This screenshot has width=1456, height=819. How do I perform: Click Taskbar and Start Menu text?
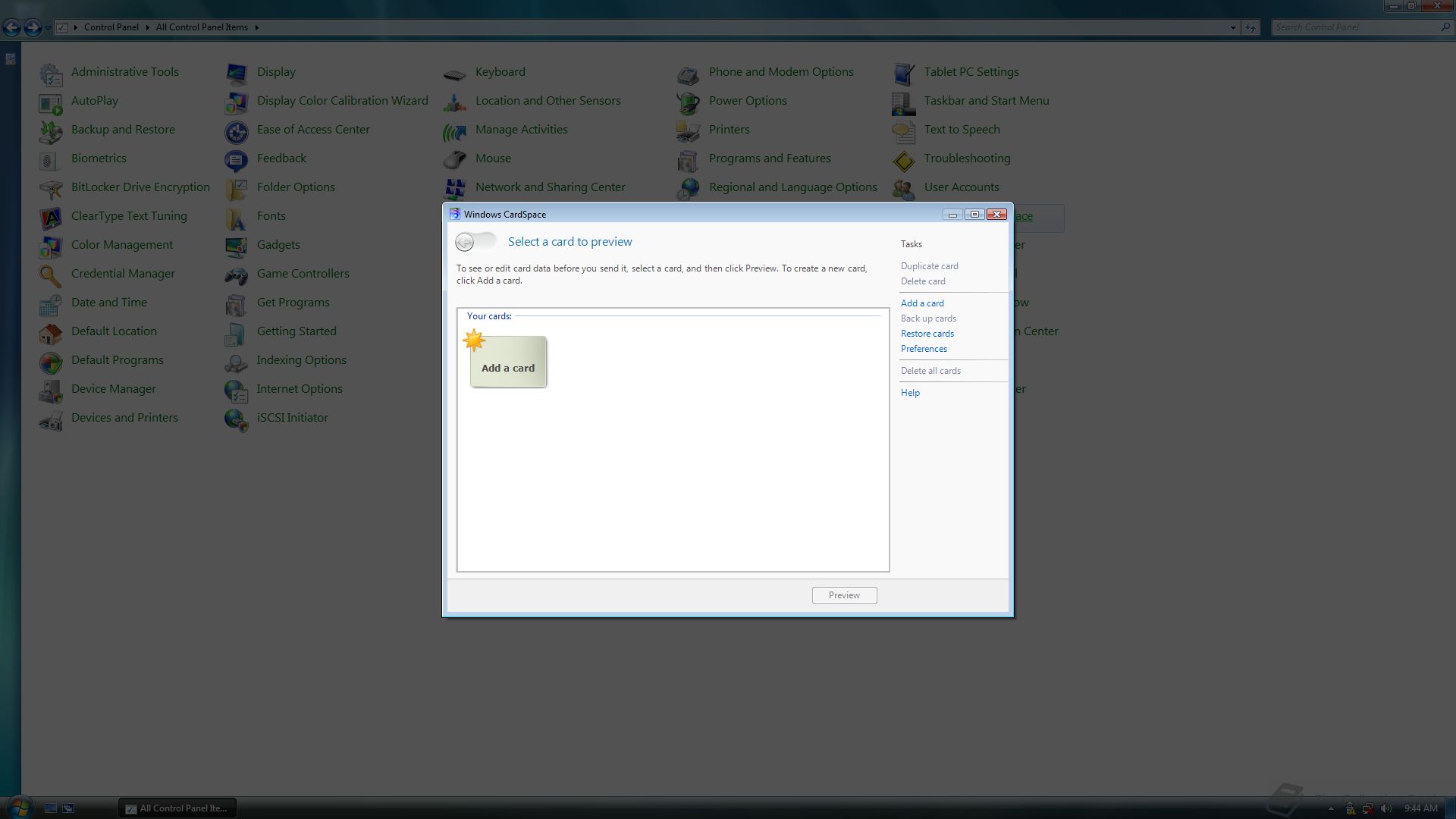[986, 101]
